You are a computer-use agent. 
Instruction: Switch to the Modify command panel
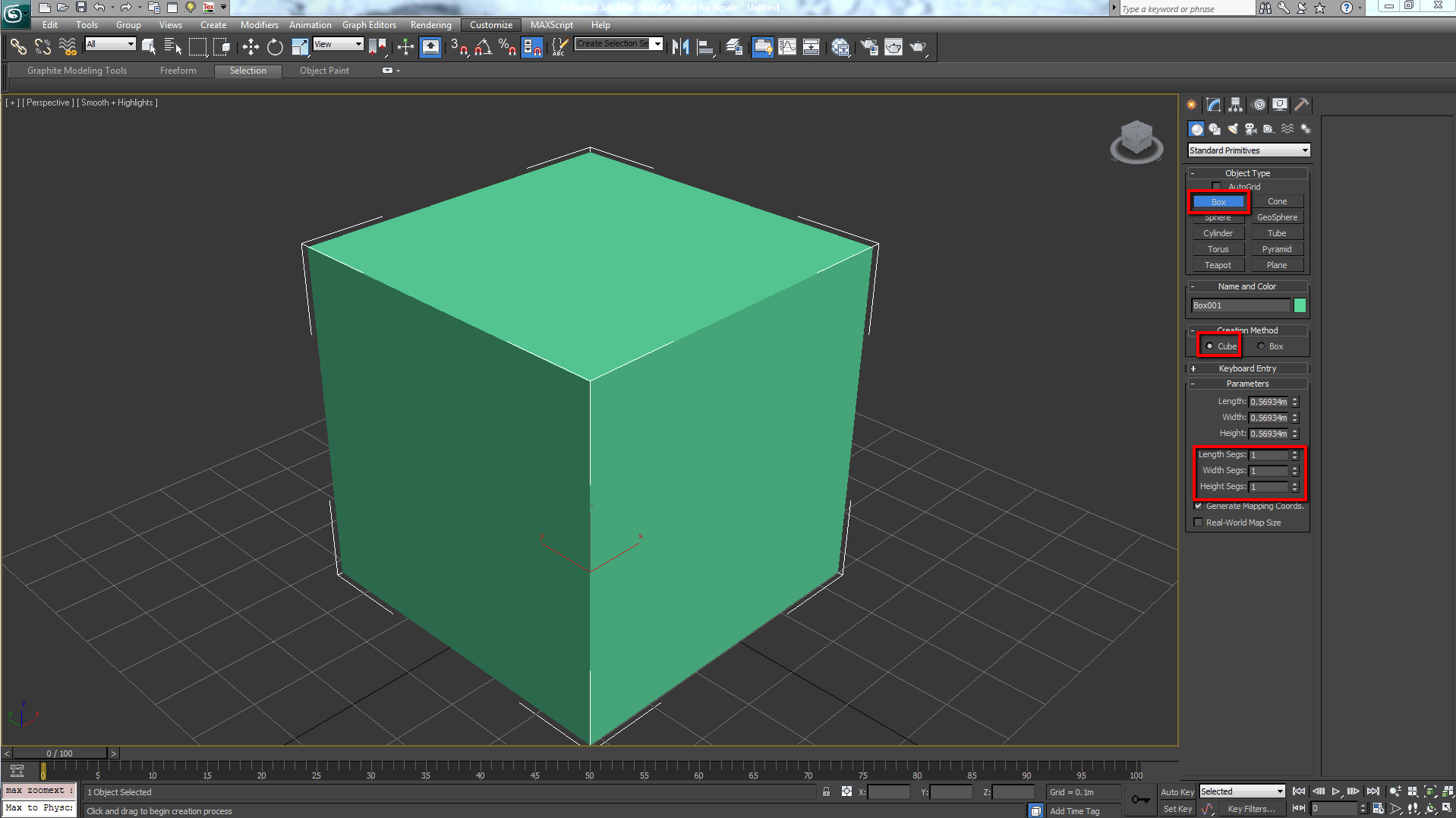click(x=1213, y=104)
